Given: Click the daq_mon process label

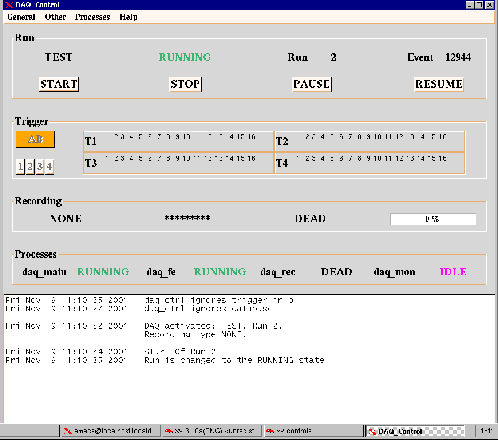Looking at the screenshot, I should coord(394,272).
